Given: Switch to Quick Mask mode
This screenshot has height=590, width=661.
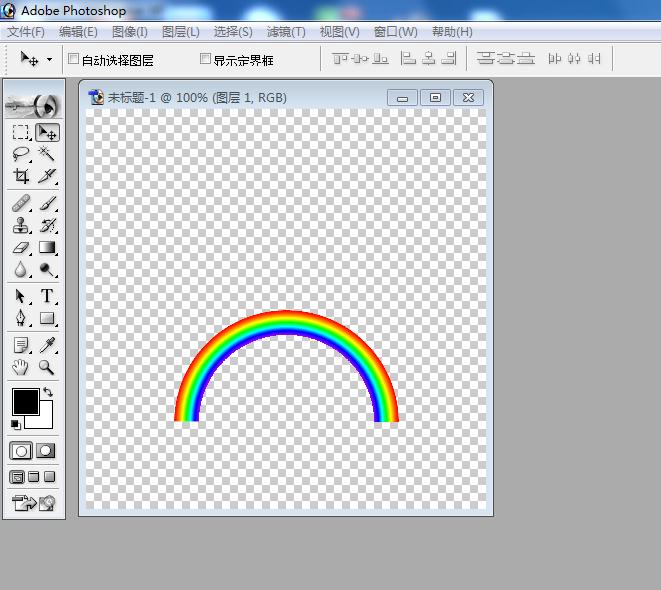Looking at the screenshot, I should [x=46, y=451].
